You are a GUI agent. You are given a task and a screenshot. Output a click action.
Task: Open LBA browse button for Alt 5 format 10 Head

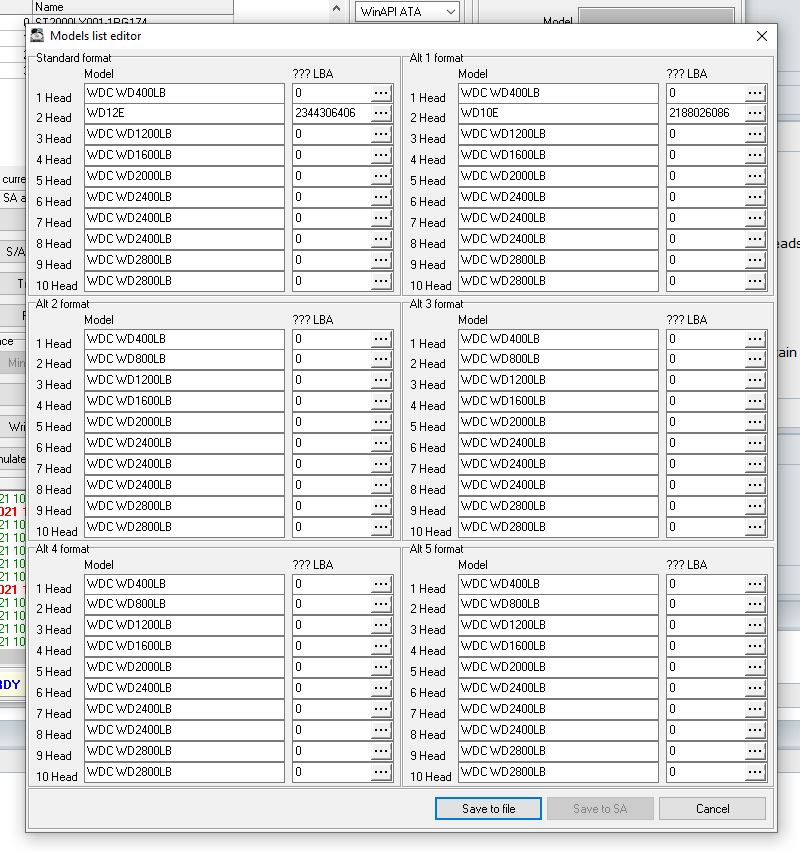point(755,772)
